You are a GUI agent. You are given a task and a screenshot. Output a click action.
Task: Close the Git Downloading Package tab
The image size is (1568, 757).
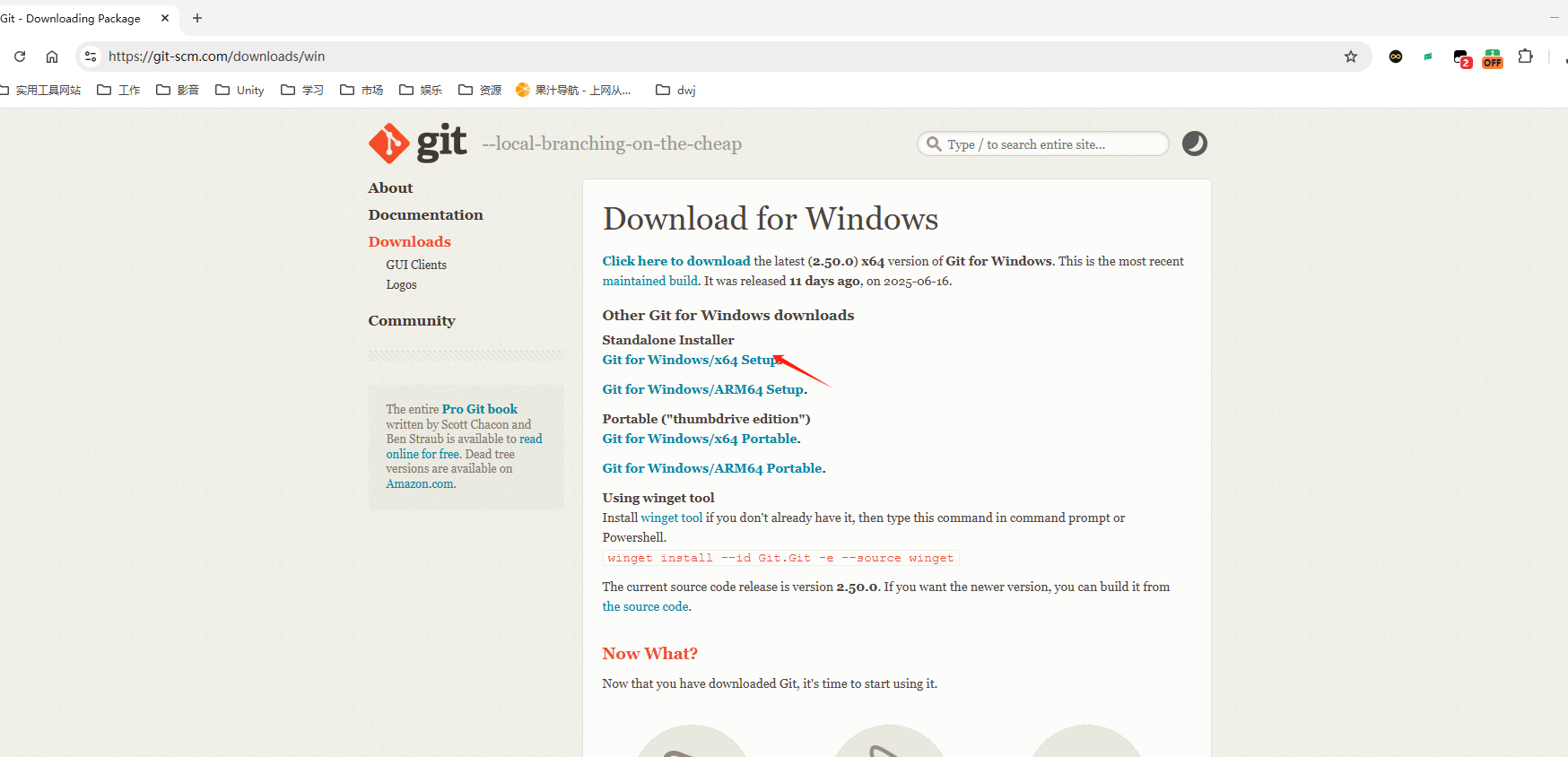[x=165, y=18]
